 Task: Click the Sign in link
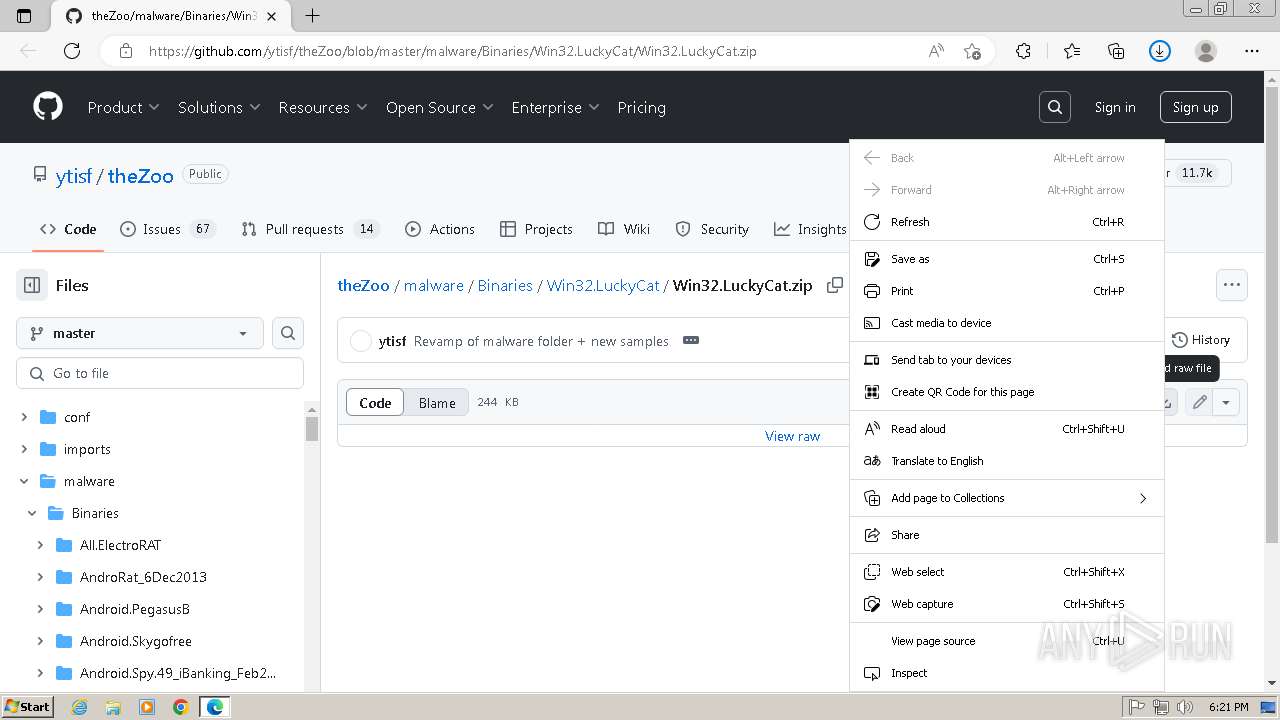pyautogui.click(x=1115, y=107)
